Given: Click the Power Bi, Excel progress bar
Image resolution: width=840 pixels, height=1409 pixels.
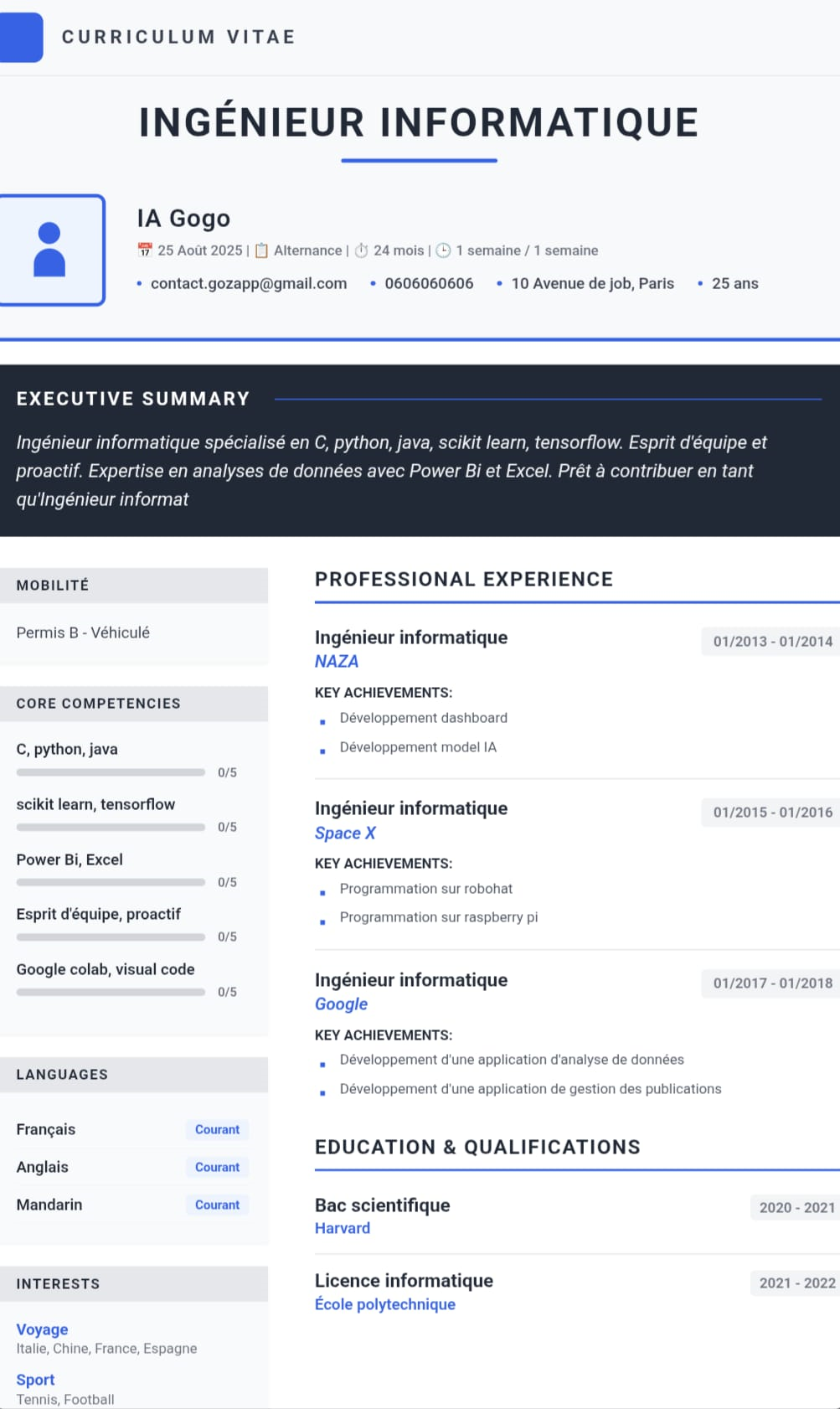Looking at the screenshot, I should point(111,882).
